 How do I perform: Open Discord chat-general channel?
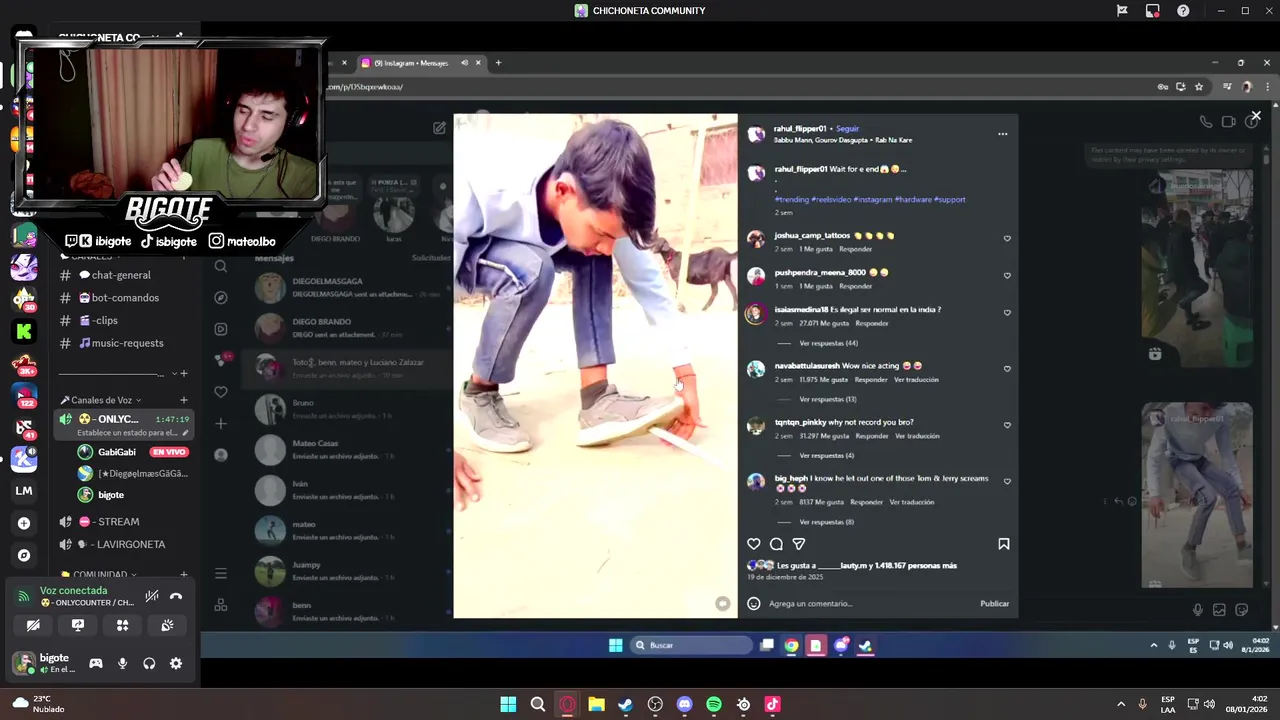[122, 275]
